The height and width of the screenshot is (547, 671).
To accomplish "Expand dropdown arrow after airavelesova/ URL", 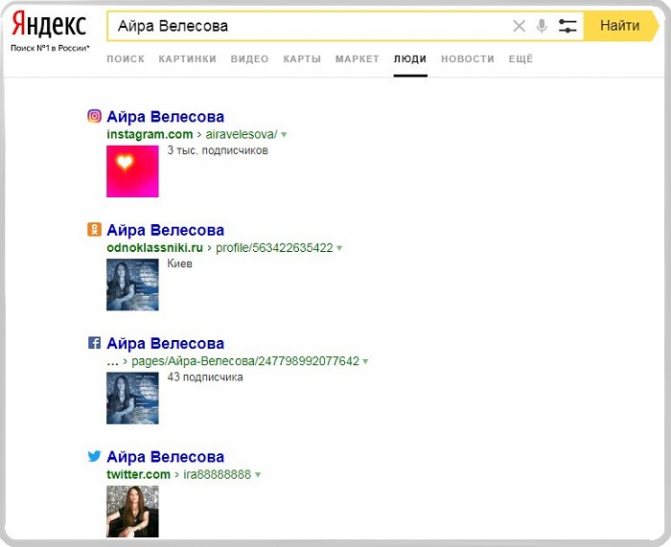I will [284, 135].
